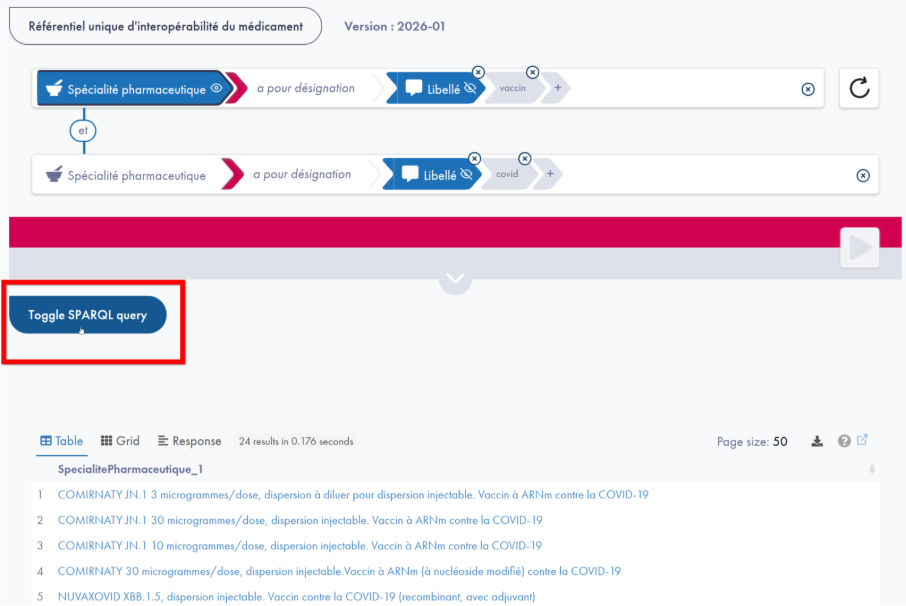Image resolution: width=906 pixels, height=606 pixels.
Task: Toggle hidden eye on first-row Libellé
Action: 470,88
